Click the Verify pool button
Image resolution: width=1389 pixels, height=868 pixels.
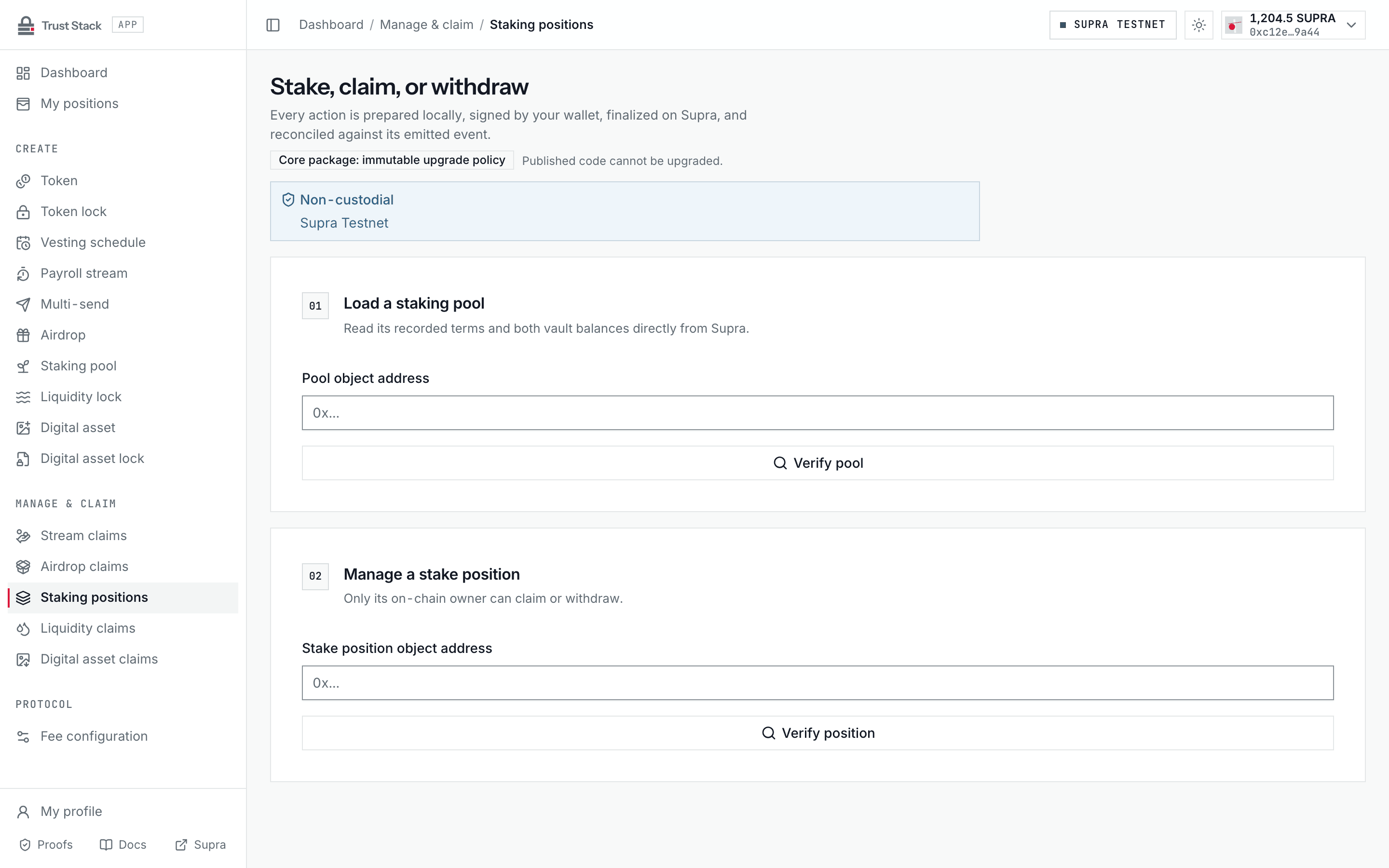(x=817, y=463)
